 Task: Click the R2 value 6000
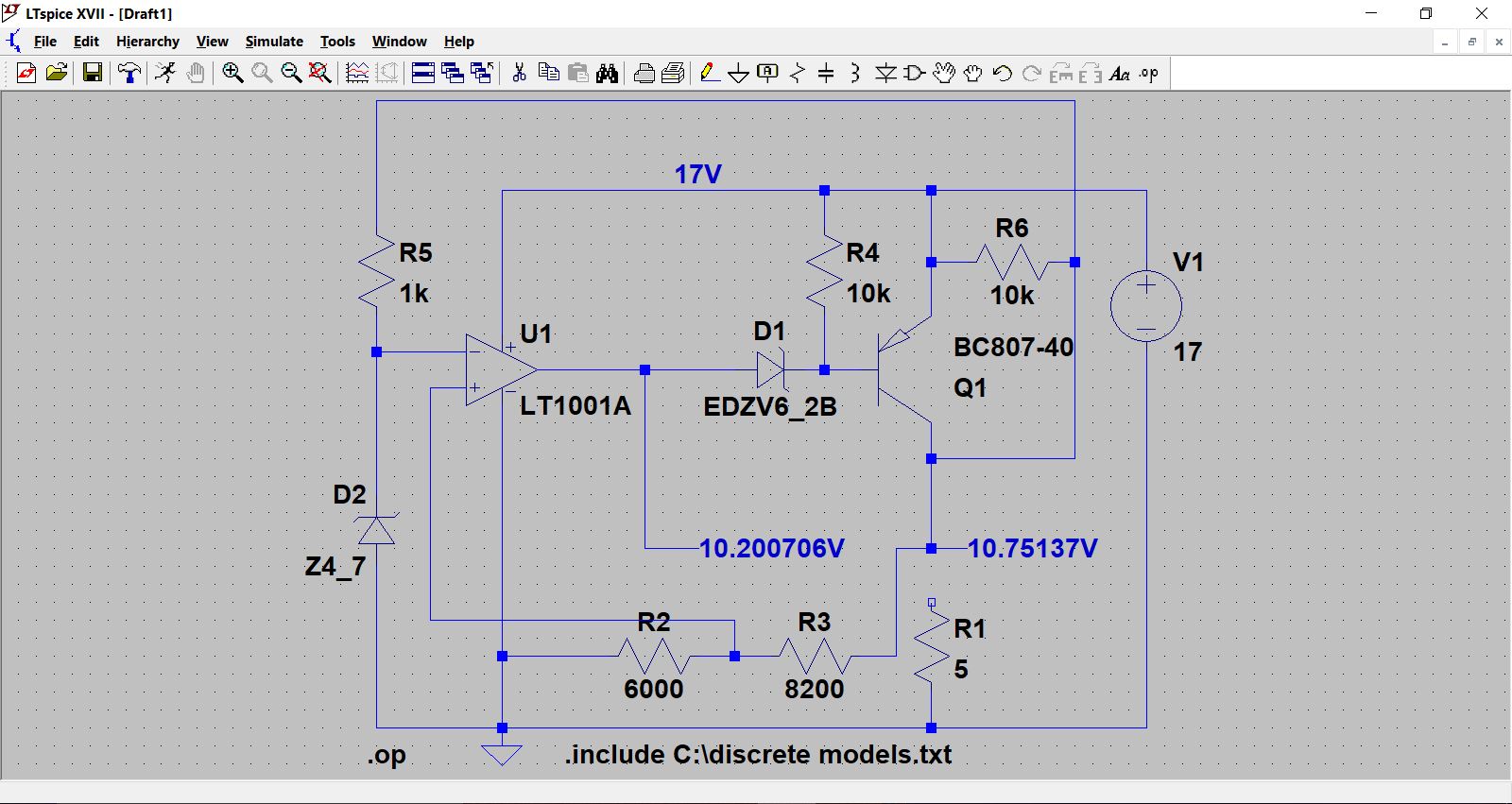click(x=653, y=689)
